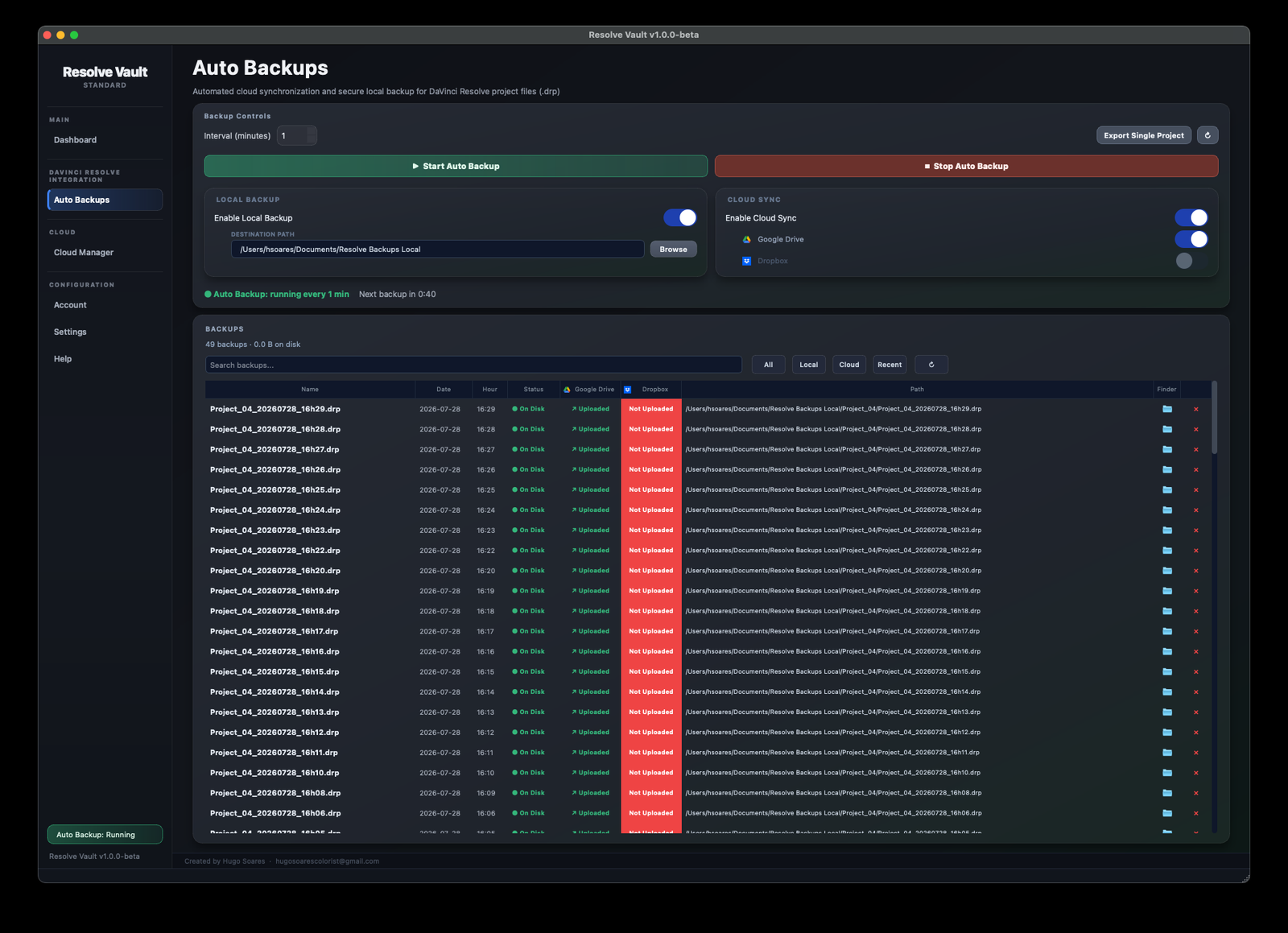Delete the 16h26 backup row
The image size is (1288, 933).
pos(1195,469)
